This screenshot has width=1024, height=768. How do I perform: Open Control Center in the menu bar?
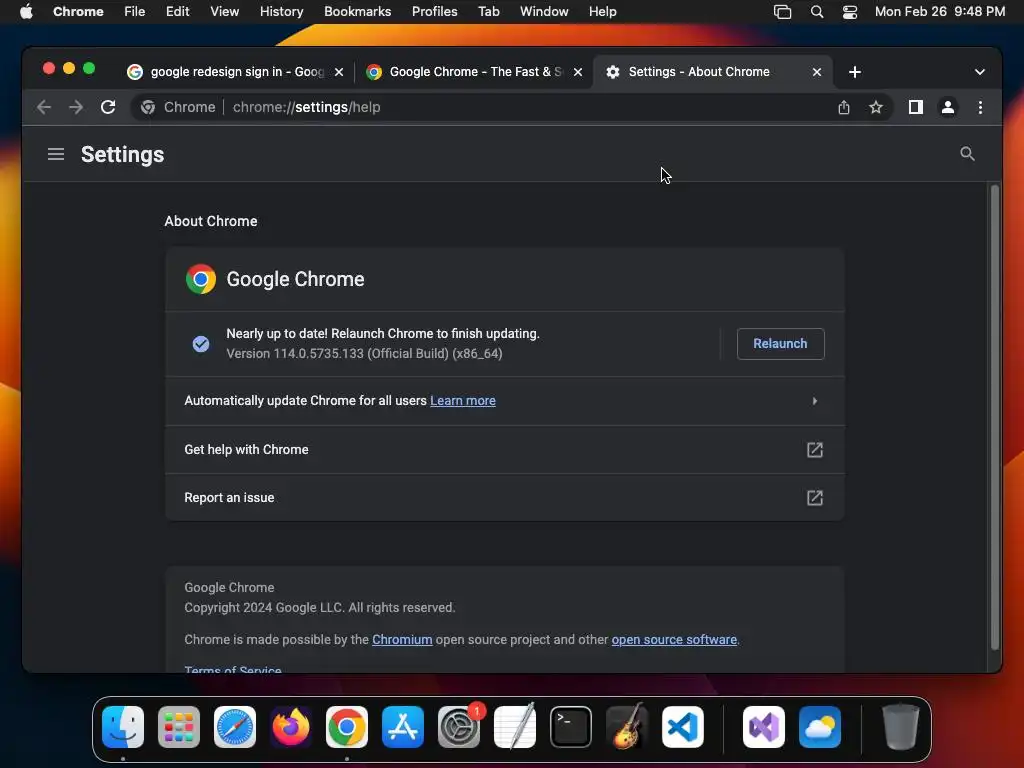pyautogui.click(x=850, y=12)
